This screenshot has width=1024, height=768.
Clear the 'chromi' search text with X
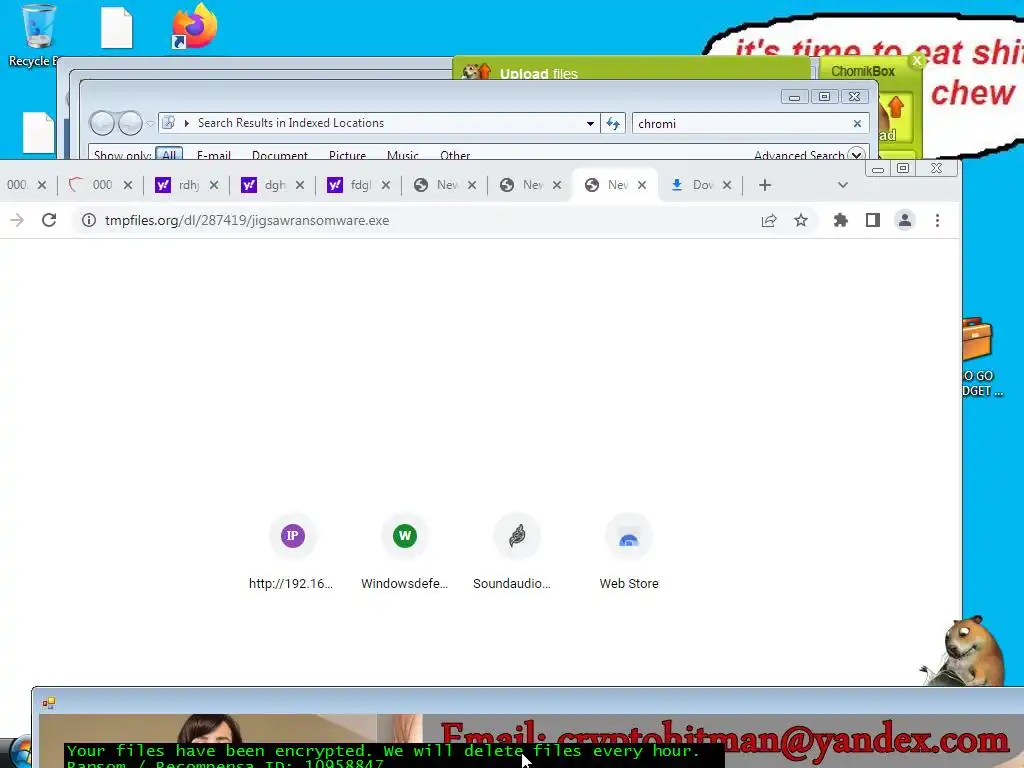point(857,123)
